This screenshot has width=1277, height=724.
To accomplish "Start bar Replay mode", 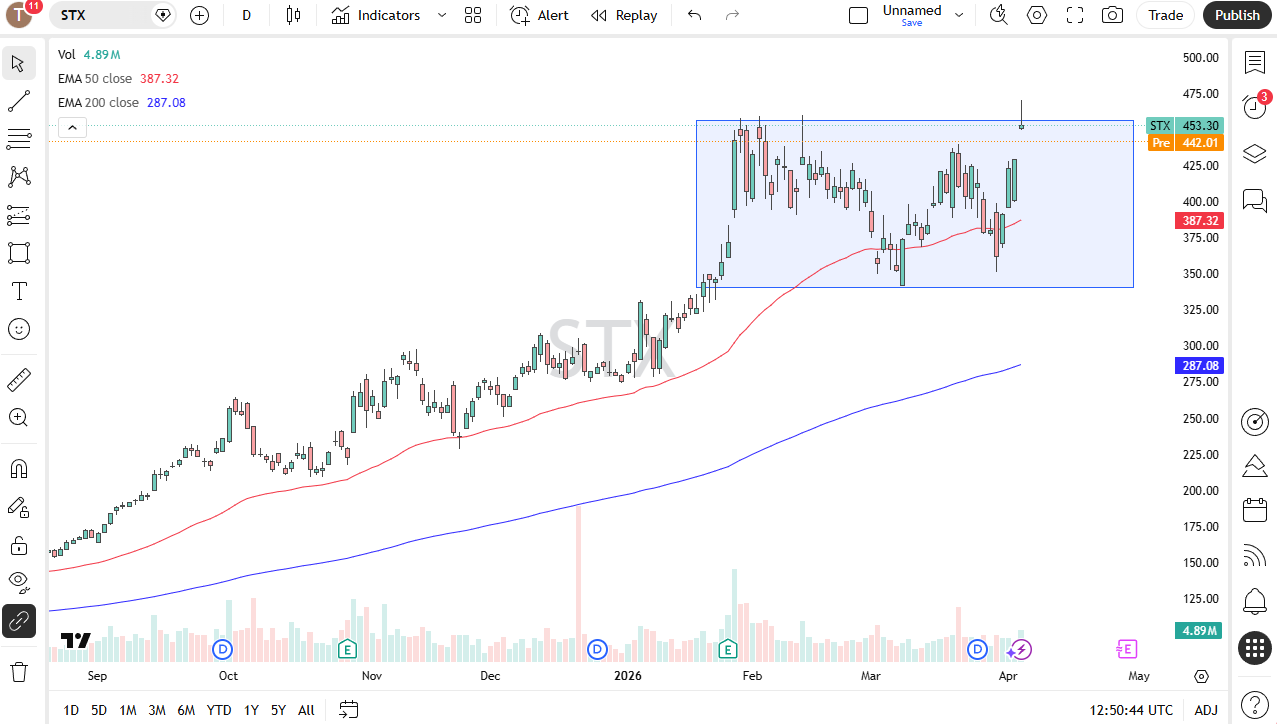I will click(x=624, y=15).
